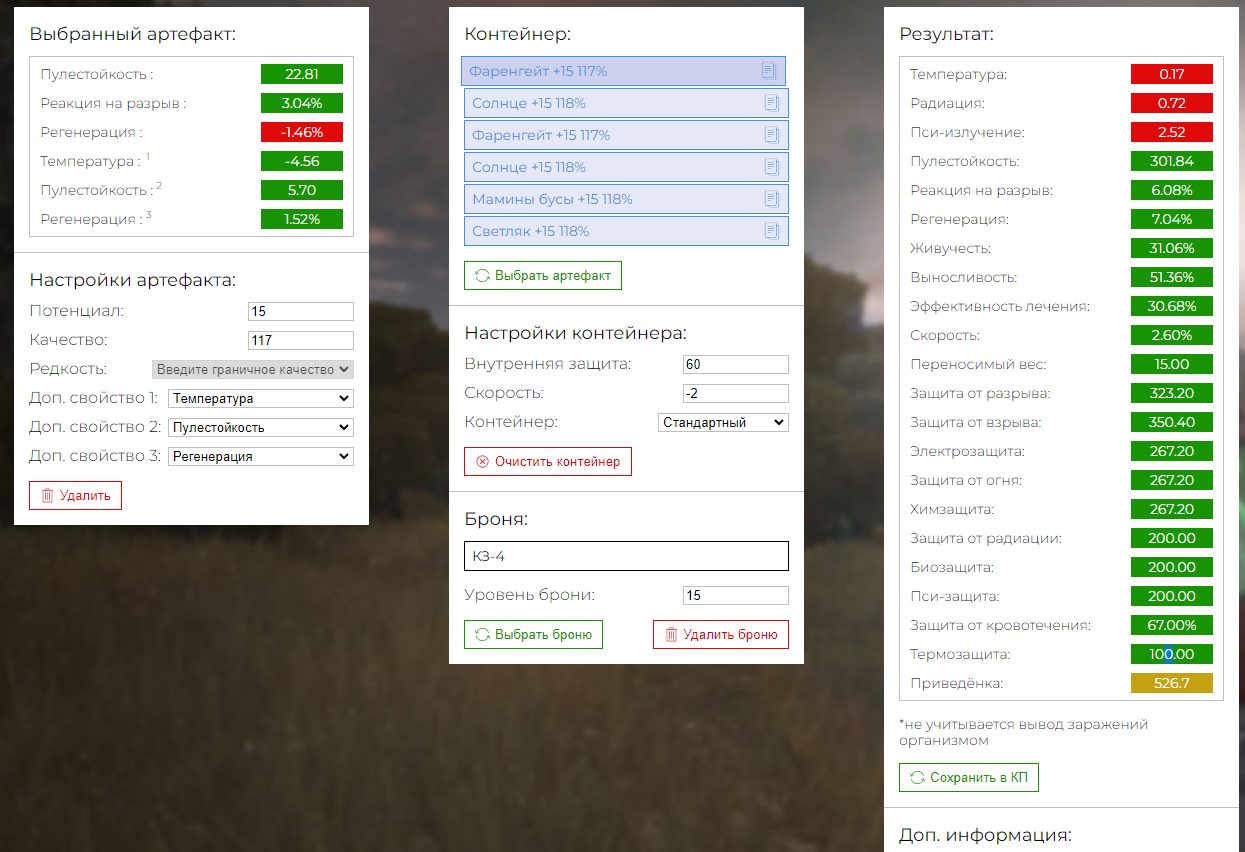The image size is (1245, 852).
Task: Open Доп. свойство 1 dropdown showing Температура
Action: point(261,398)
